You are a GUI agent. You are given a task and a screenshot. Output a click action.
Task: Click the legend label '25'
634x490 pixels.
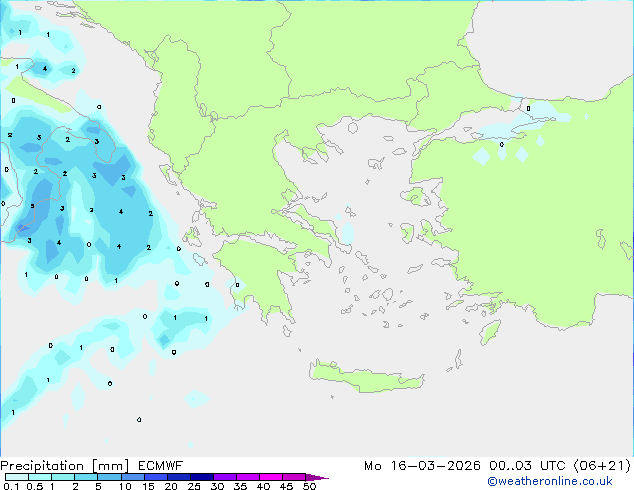pyautogui.click(x=194, y=486)
